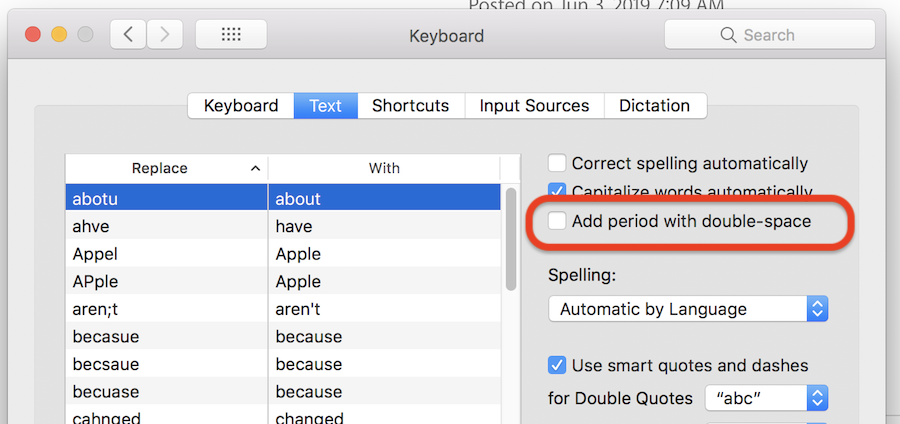Select the ahve replacement row
This screenshot has height=424, width=900.
pyautogui.click(x=166, y=227)
